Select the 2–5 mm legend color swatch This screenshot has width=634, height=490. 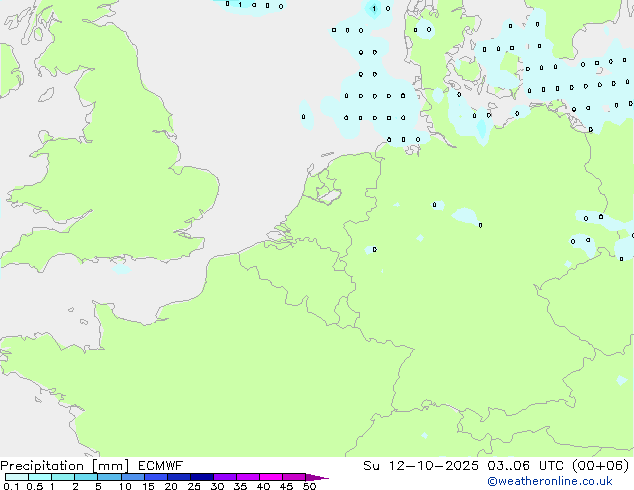[x=86, y=477]
